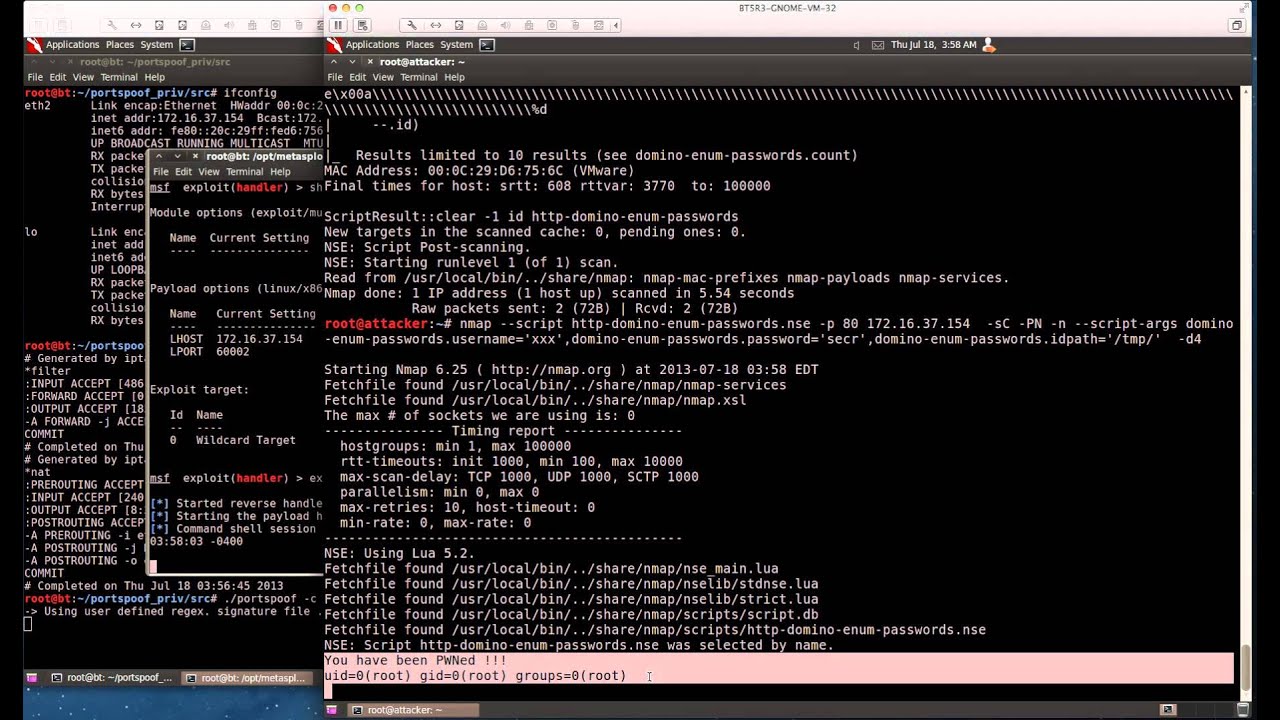Click the clock showing Thu Jul 18, 3:58 AM
This screenshot has width=1280, height=720.
[x=934, y=45]
